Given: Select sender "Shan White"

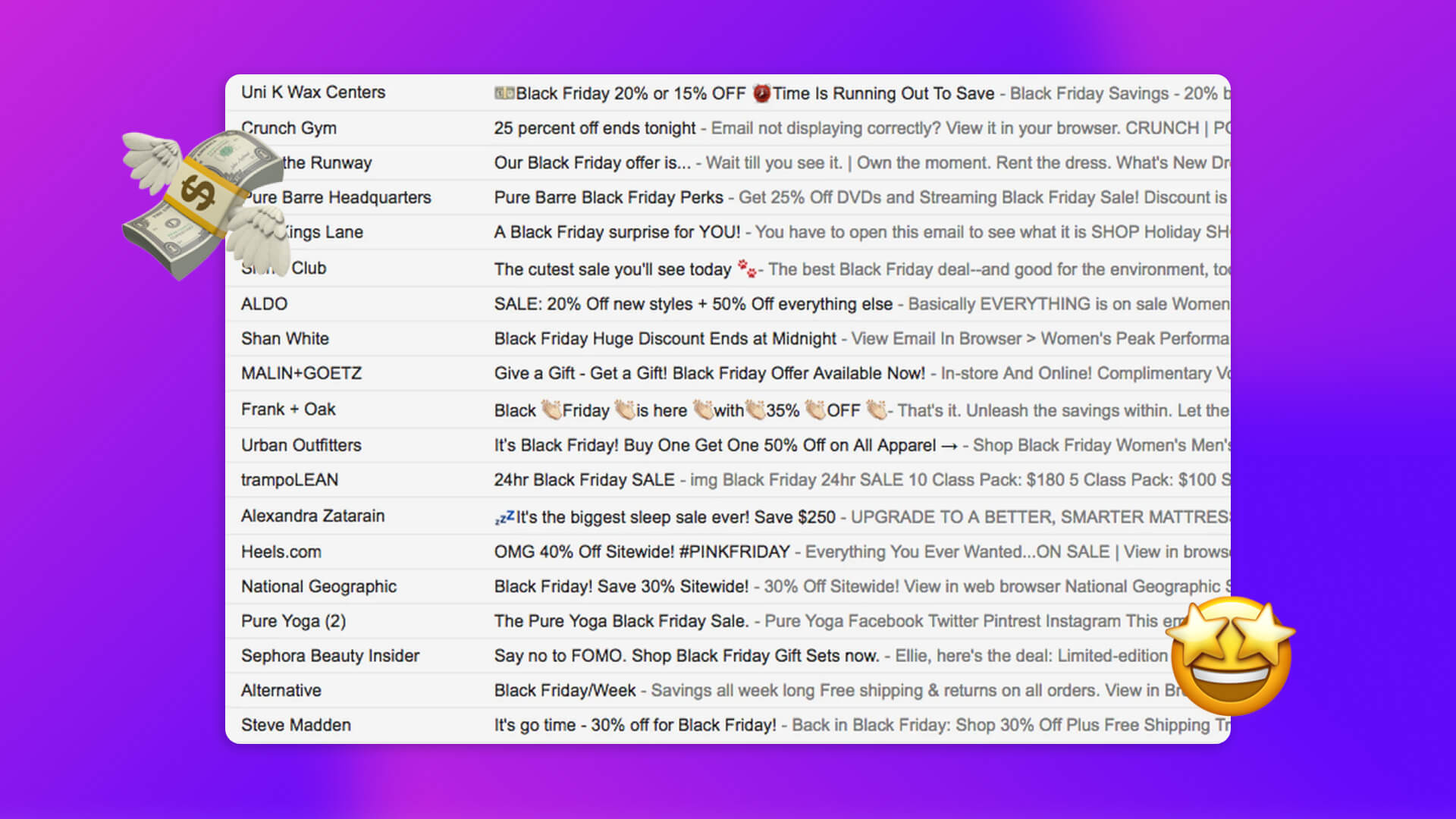Looking at the screenshot, I should [x=285, y=339].
